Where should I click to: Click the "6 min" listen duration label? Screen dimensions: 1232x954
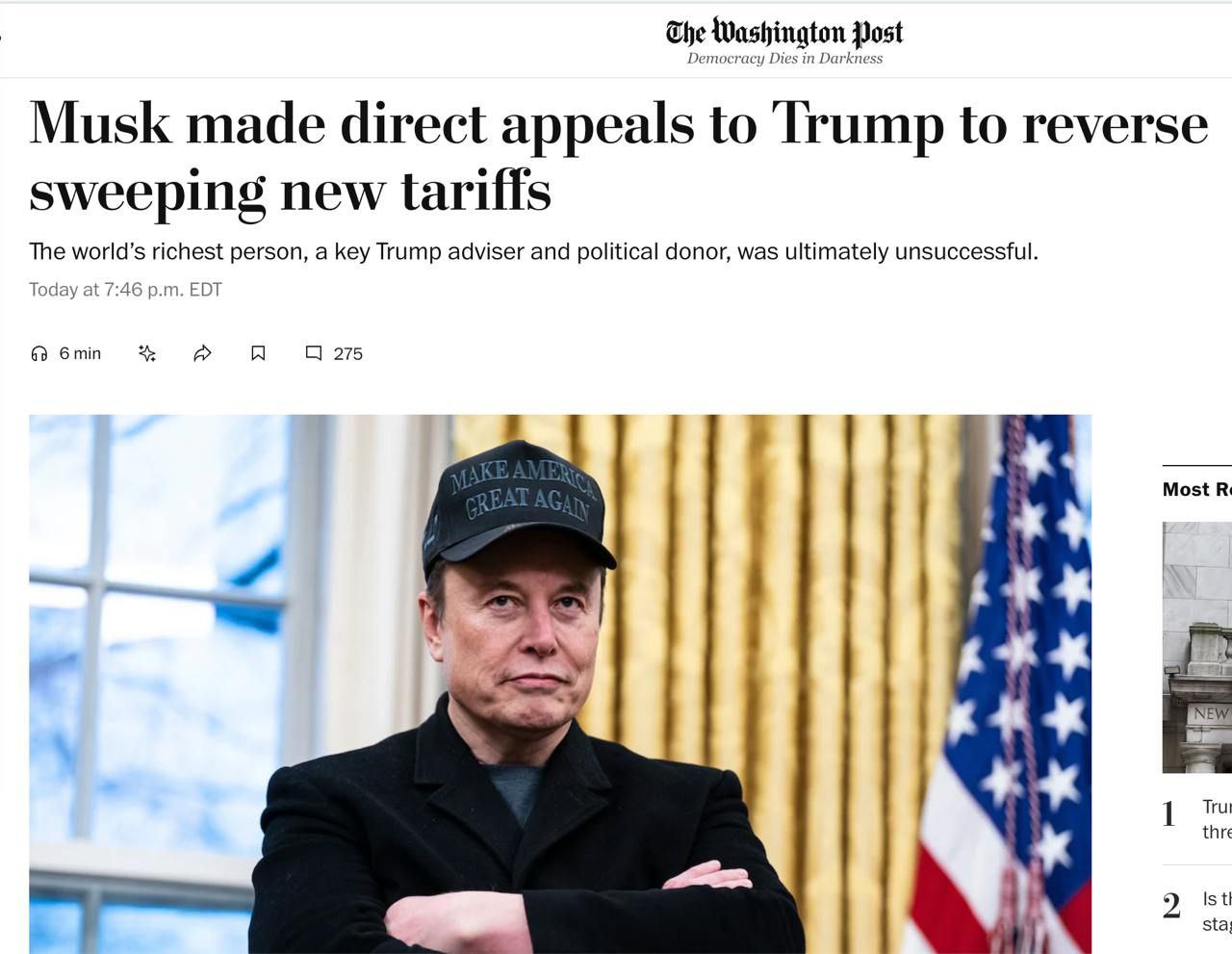tap(80, 353)
